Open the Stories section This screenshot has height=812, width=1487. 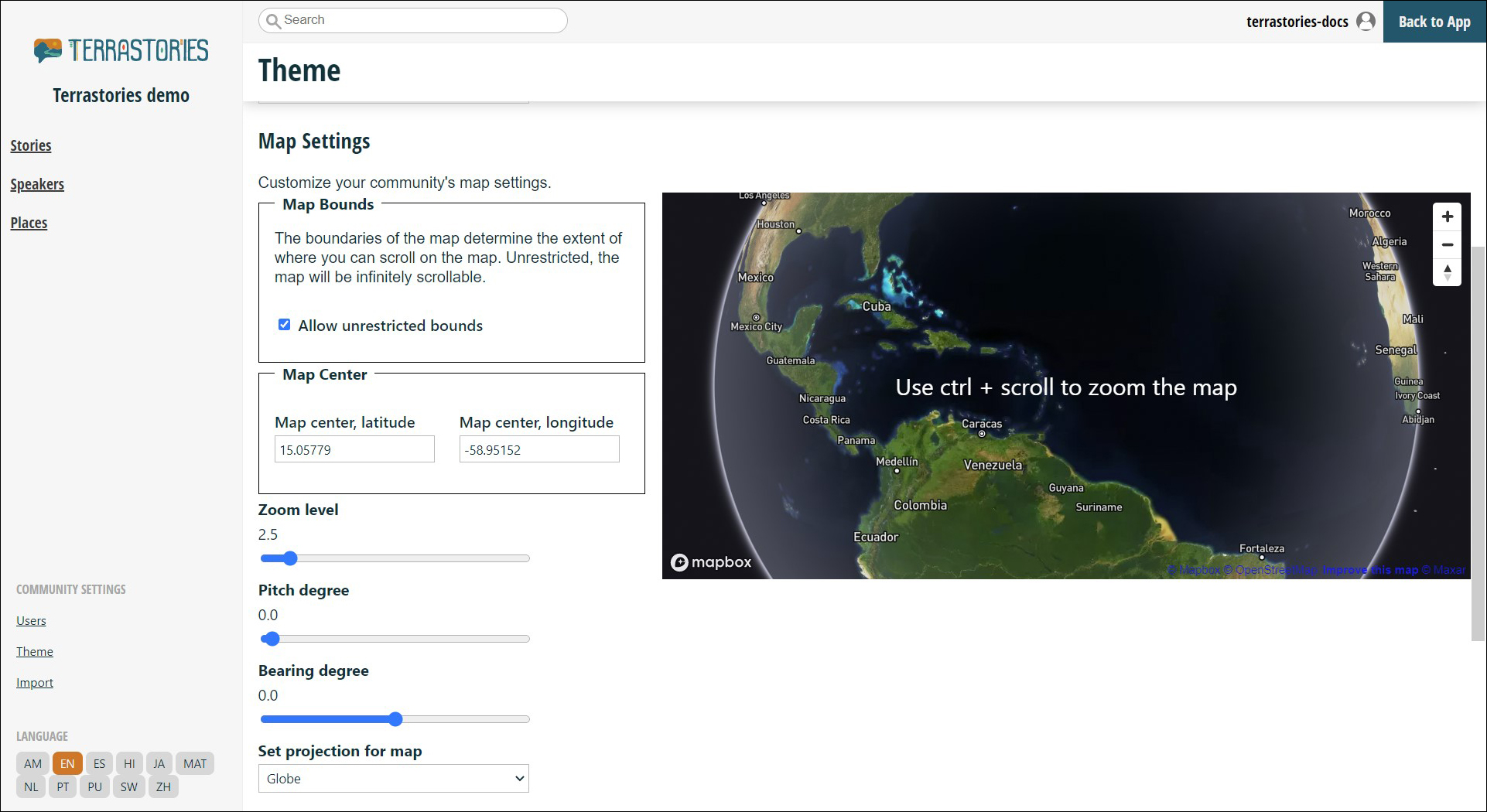pyautogui.click(x=31, y=145)
